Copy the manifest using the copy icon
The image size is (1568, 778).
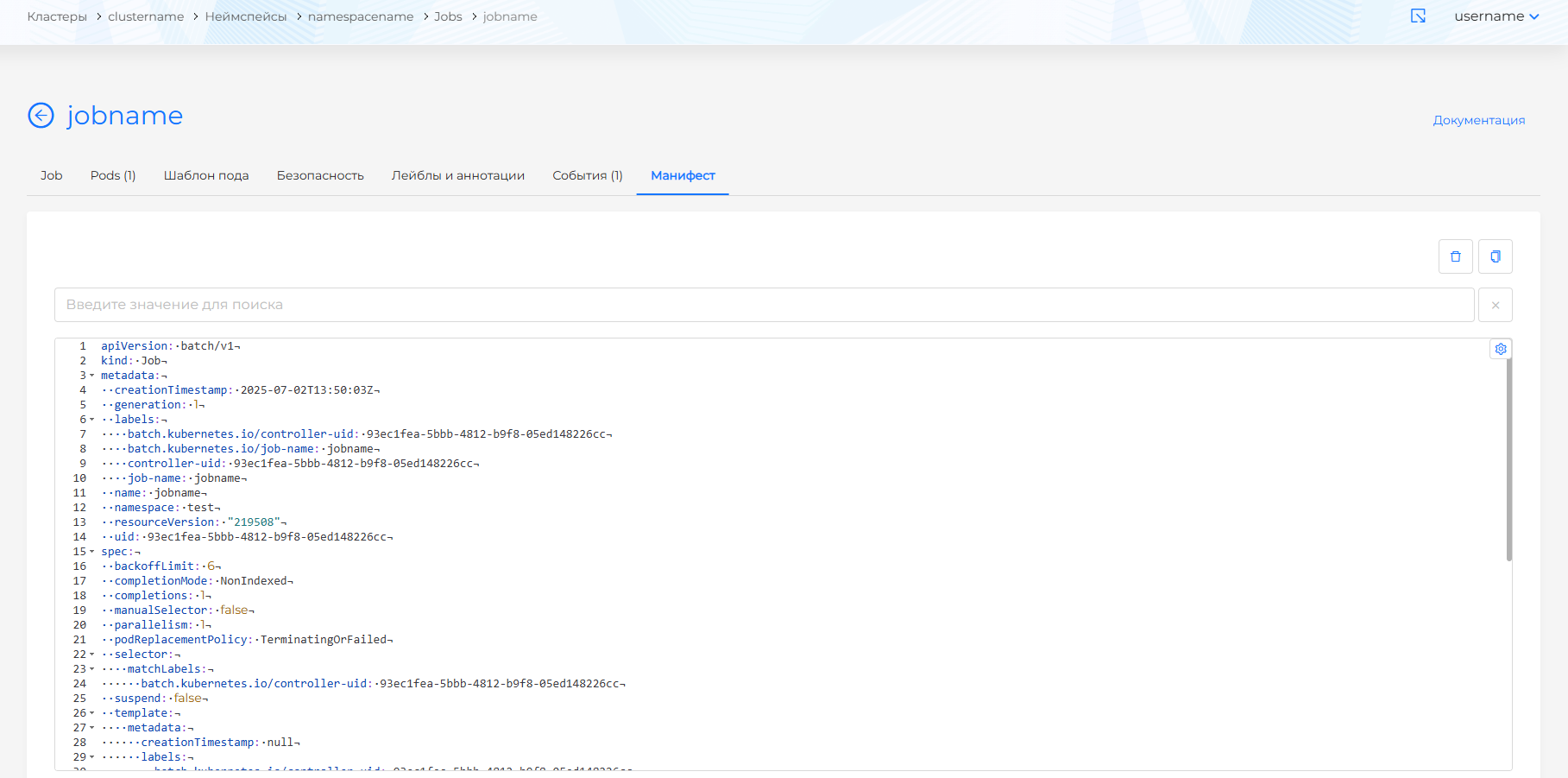coord(1495,256)
